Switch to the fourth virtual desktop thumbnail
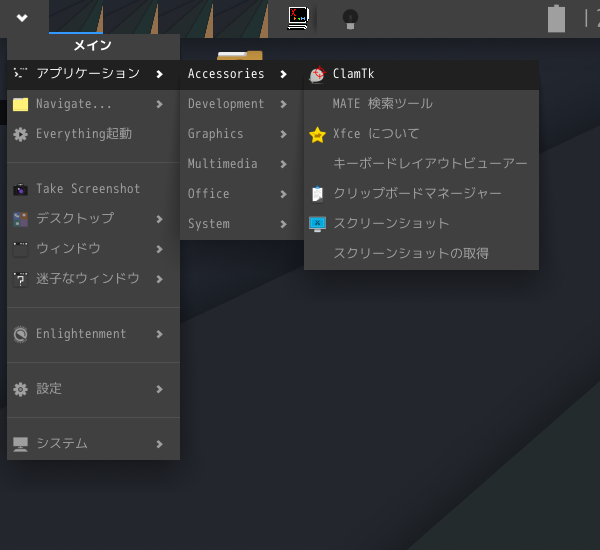Image resolution: width=600 pixels, height=550 pixels. (241, 19)
